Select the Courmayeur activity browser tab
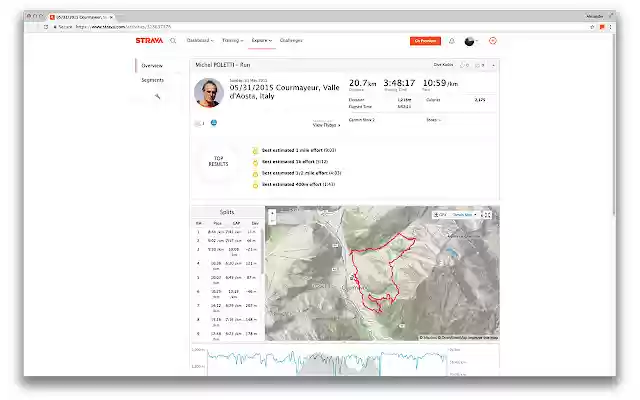 tap(81, 17)
